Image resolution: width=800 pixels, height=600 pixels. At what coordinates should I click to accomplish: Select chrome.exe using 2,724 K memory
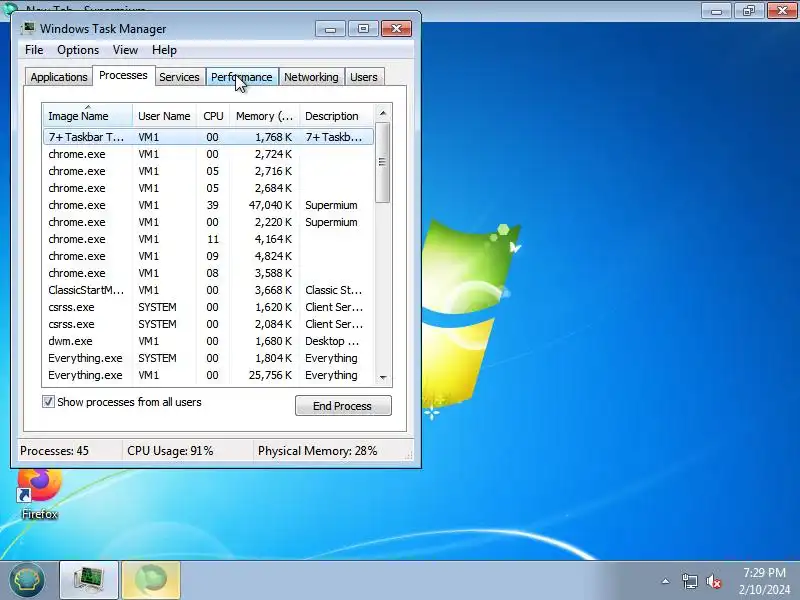[208, 154]
